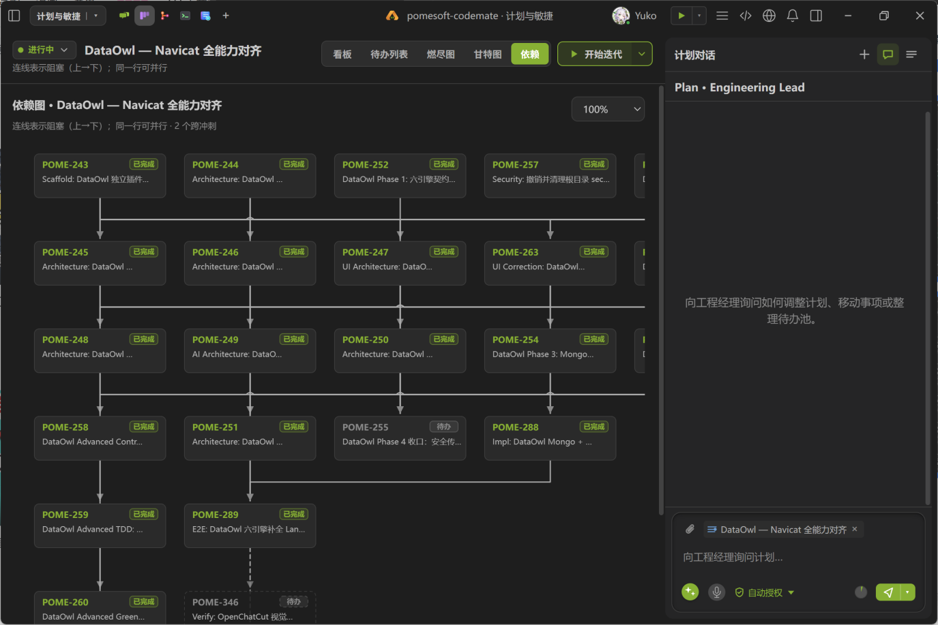Select the 依赖 tab
This screenshot has width=938, height=625.
tap(529, 54)
